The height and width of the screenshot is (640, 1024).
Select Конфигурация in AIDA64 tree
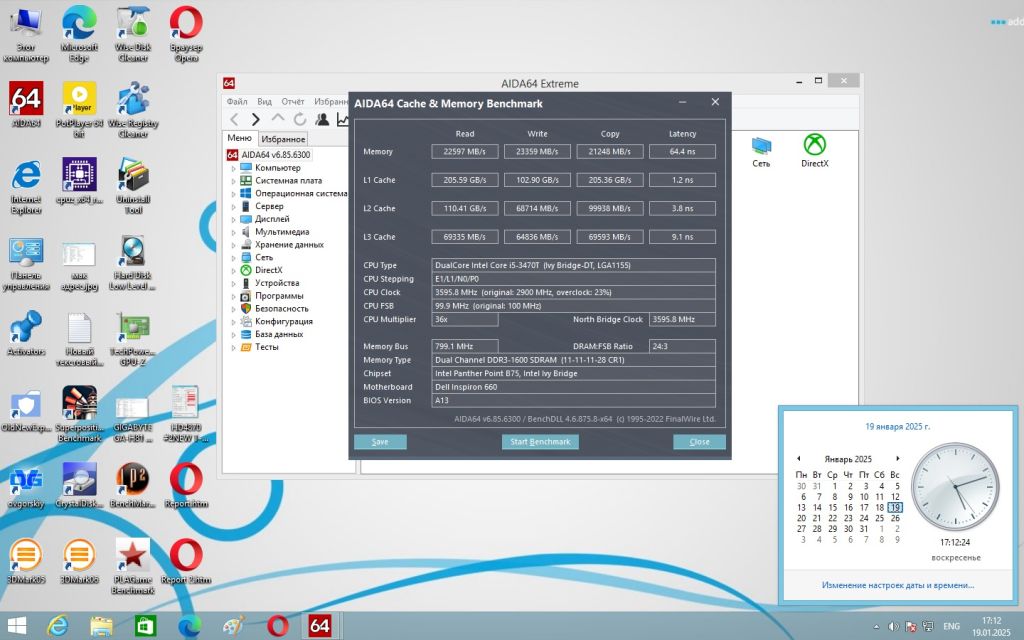(x=283, y=321)
